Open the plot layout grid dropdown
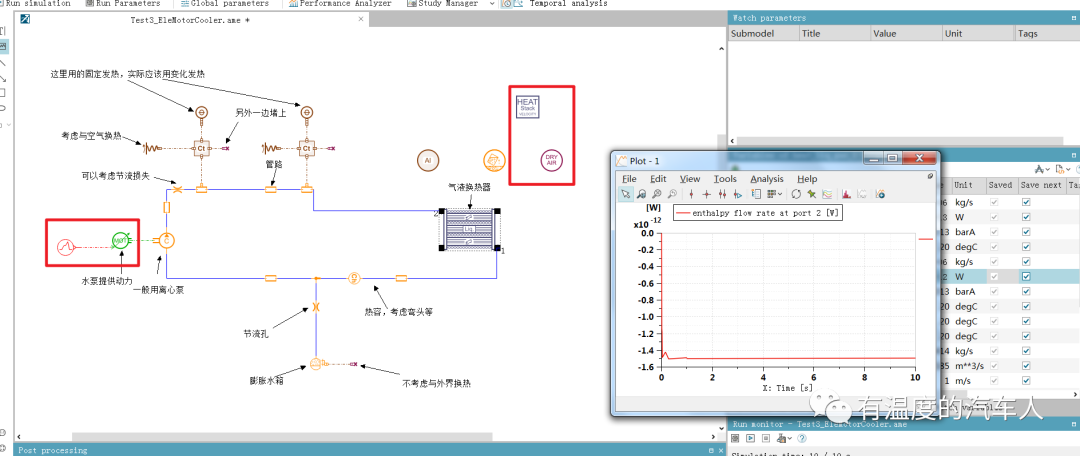 click(x=775, y=194)
